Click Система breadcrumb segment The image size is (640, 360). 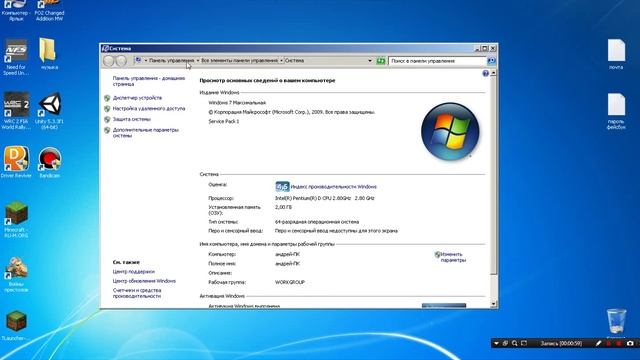(x=294, y=60)
